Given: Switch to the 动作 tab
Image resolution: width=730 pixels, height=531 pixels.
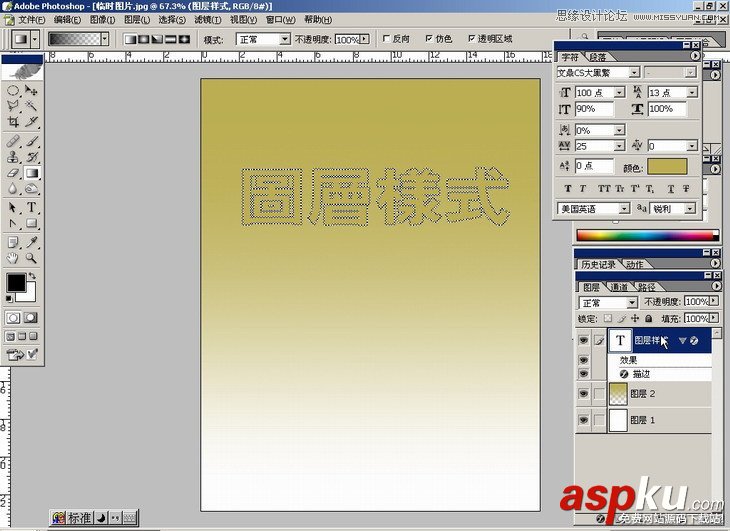Looking at the screenshot, I should (x=634, y=264).
